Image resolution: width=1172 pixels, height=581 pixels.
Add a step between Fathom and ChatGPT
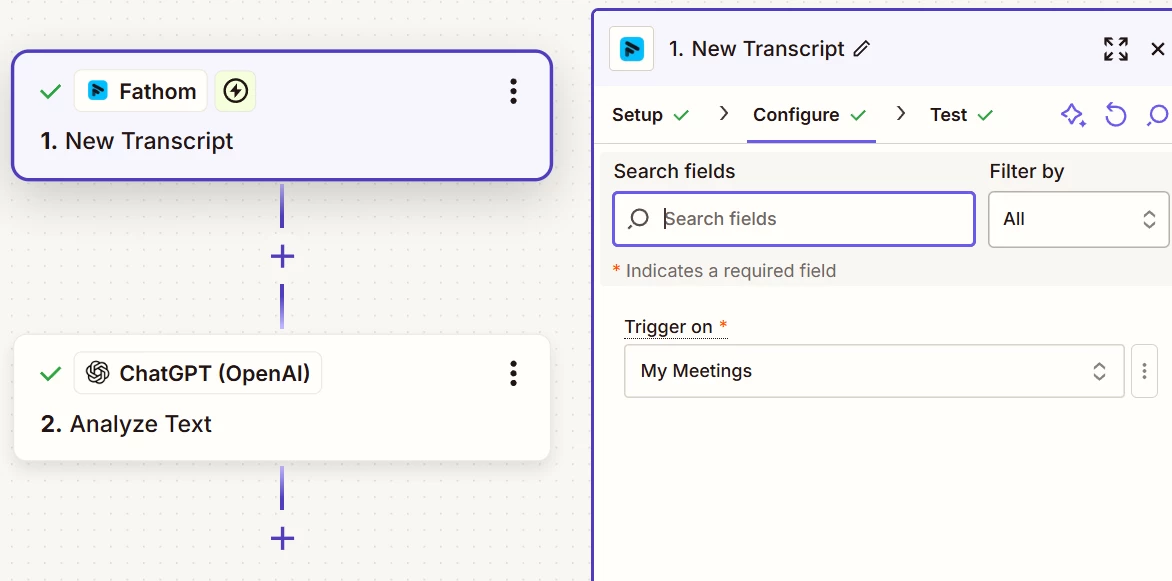[282, 256]
